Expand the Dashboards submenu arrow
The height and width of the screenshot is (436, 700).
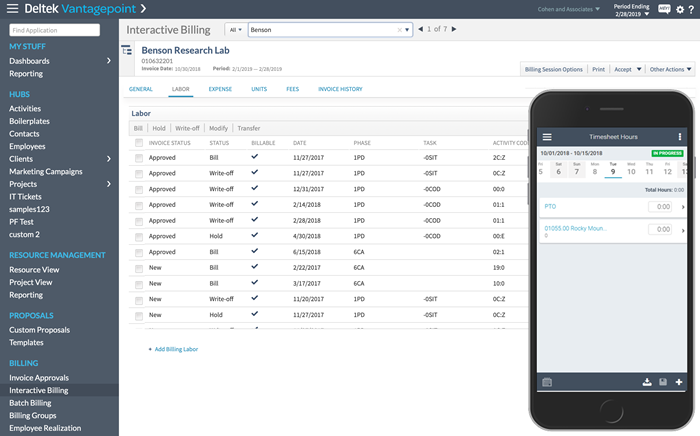109,61
